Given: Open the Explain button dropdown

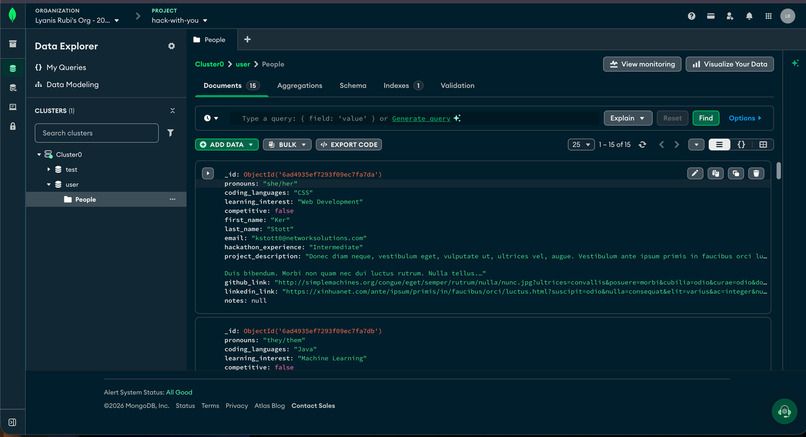Looking at the screenshot, I should pos(628,118).
